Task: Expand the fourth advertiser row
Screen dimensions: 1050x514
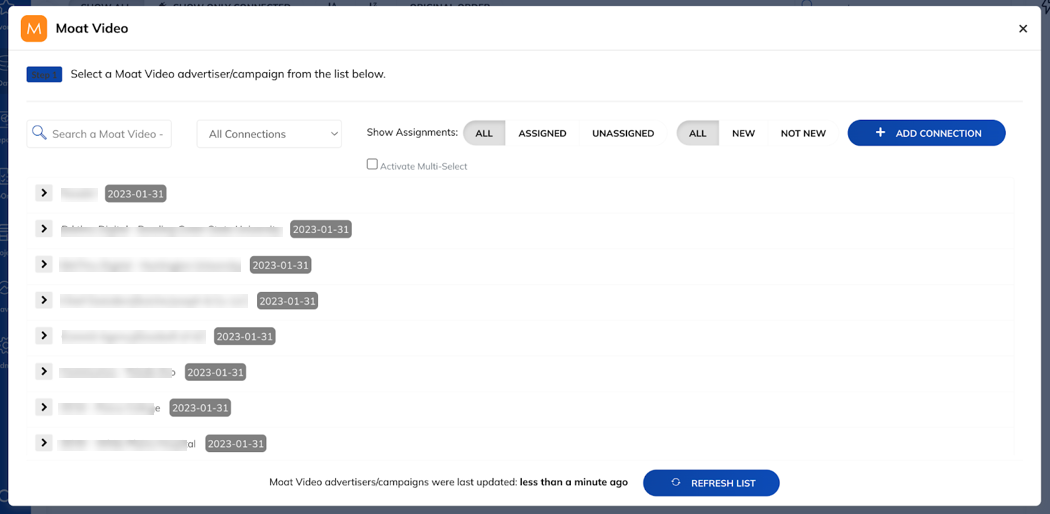Action: [44, 300]
